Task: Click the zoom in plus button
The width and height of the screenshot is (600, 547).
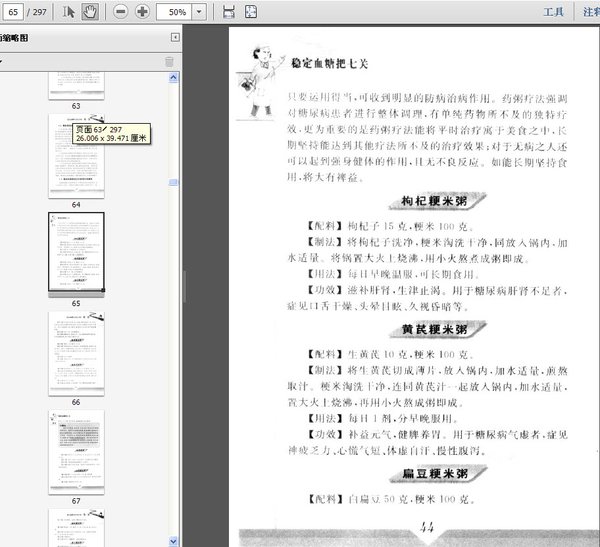Action: (x=142, y=12)
